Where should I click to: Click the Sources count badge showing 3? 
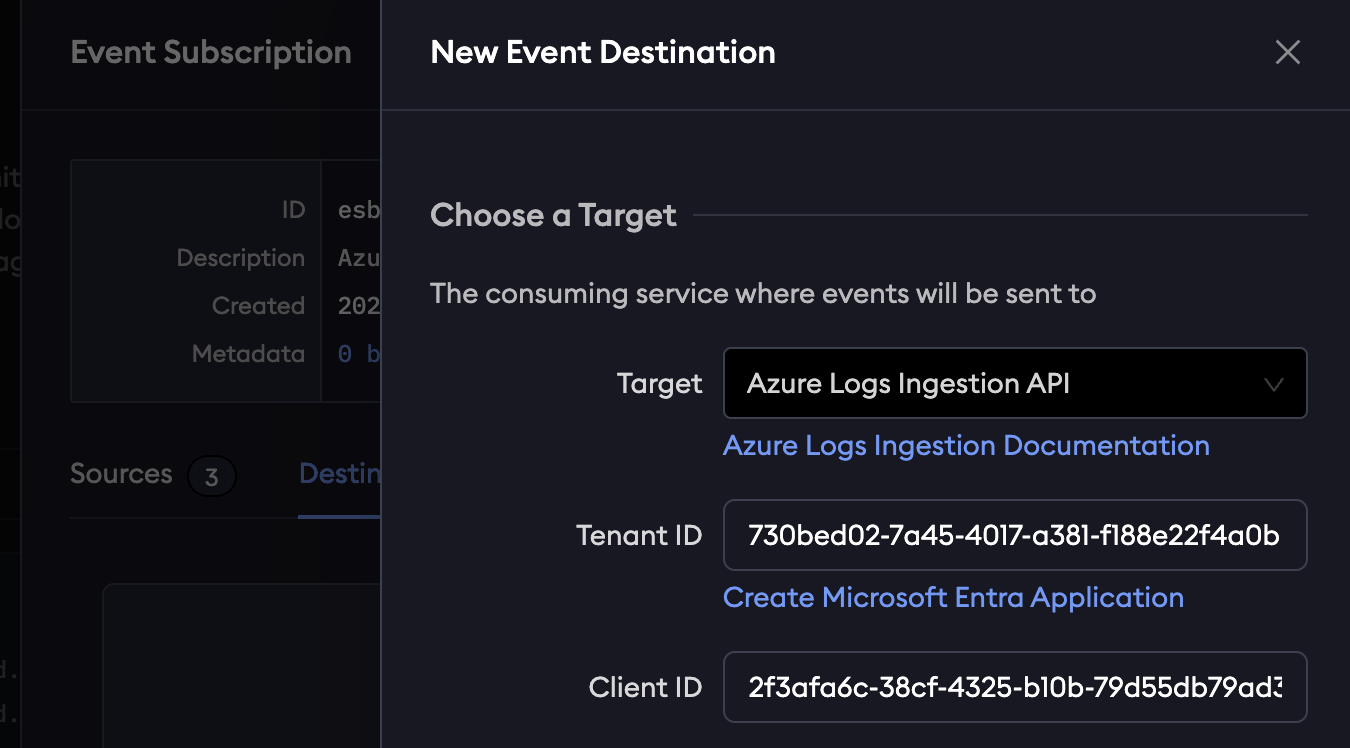click(x=211, y=477)
